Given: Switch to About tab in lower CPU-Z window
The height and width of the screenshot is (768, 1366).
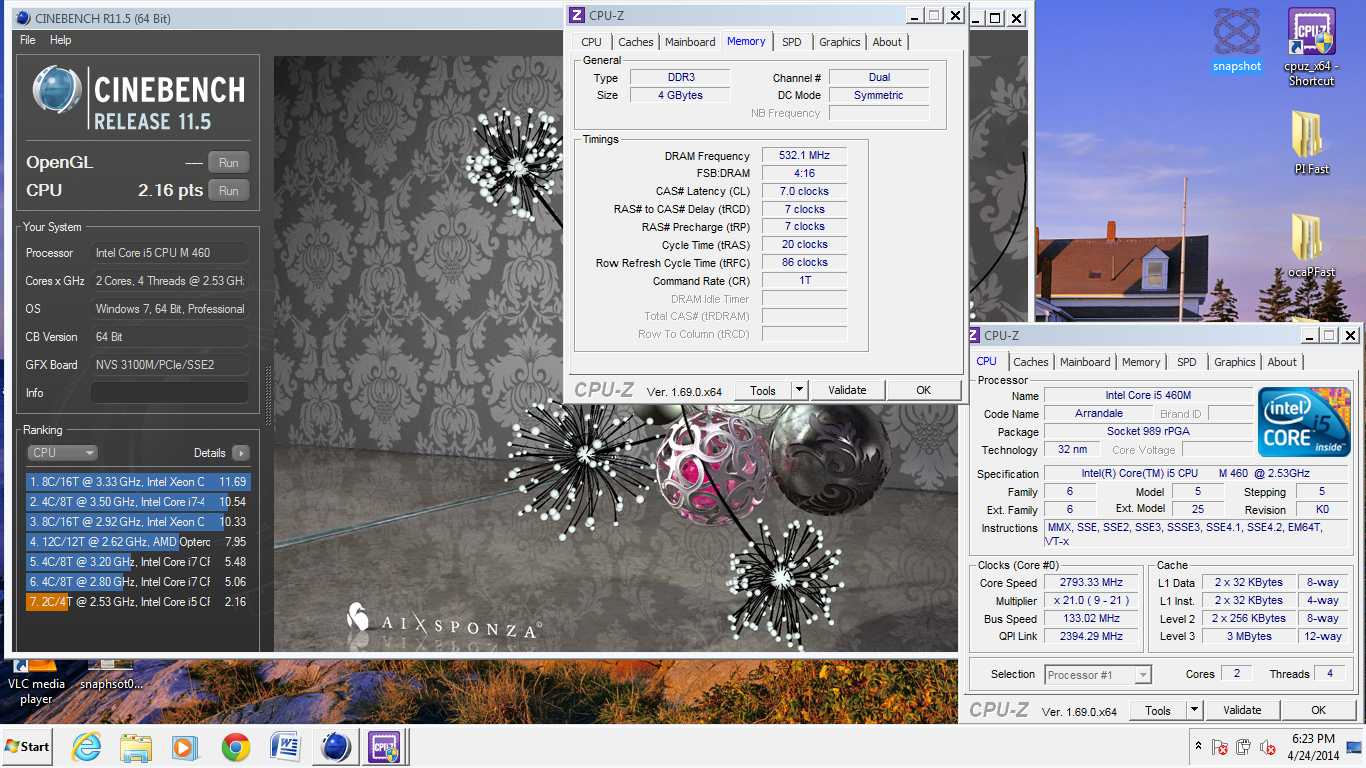Looking at the screenshot, I should 1282,362.
